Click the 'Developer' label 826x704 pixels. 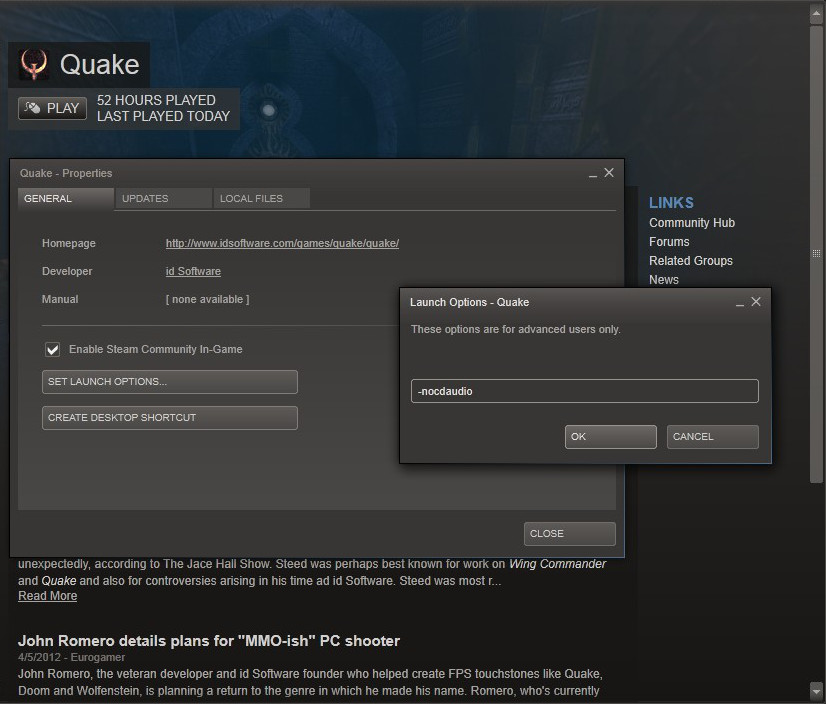tap(67, 271)
